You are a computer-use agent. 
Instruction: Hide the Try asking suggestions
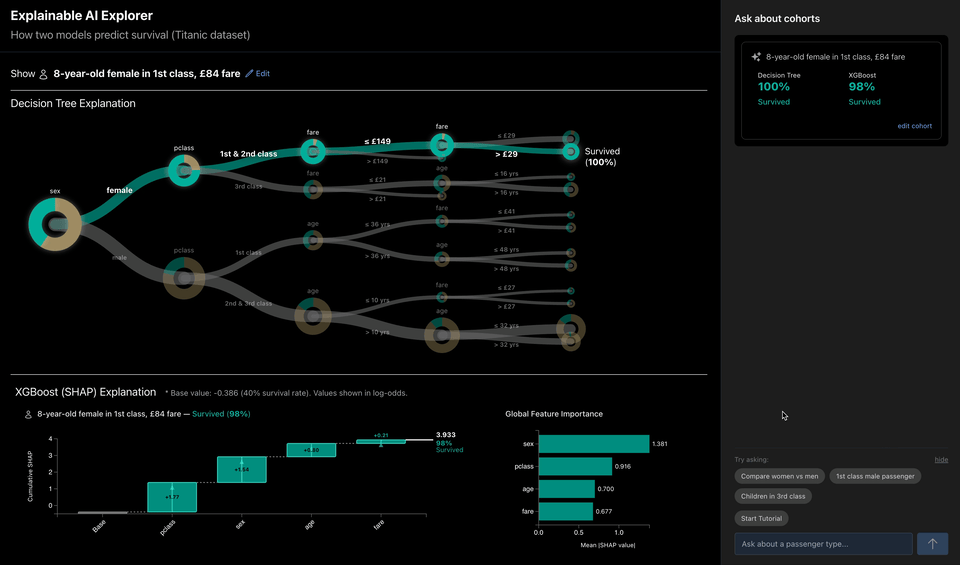(941, 460)
